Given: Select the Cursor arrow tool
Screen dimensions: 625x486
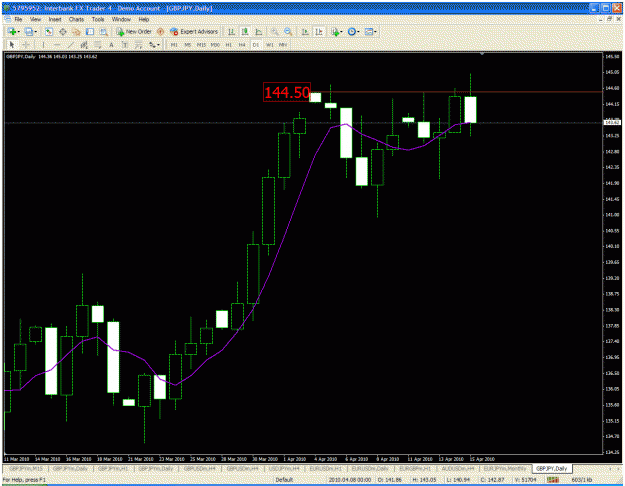Looking at the screenshot, I should pos(12,45).
